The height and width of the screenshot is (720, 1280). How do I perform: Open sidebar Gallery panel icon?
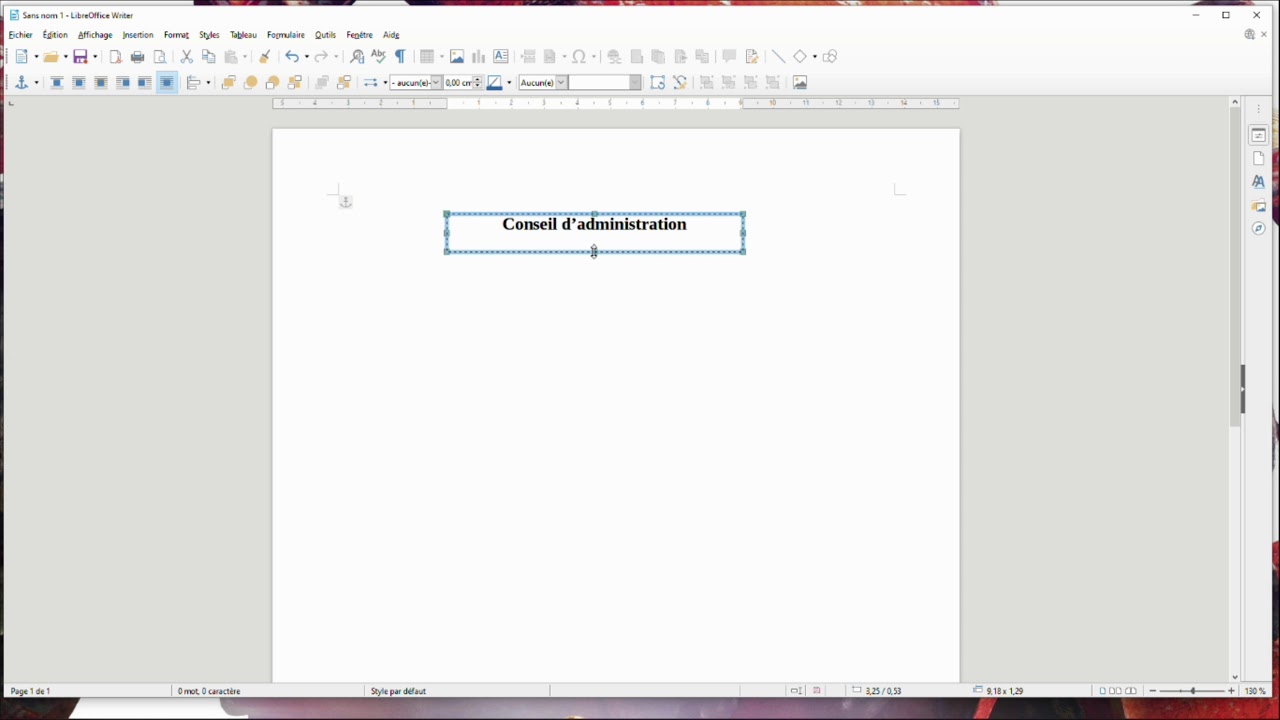1258,206
